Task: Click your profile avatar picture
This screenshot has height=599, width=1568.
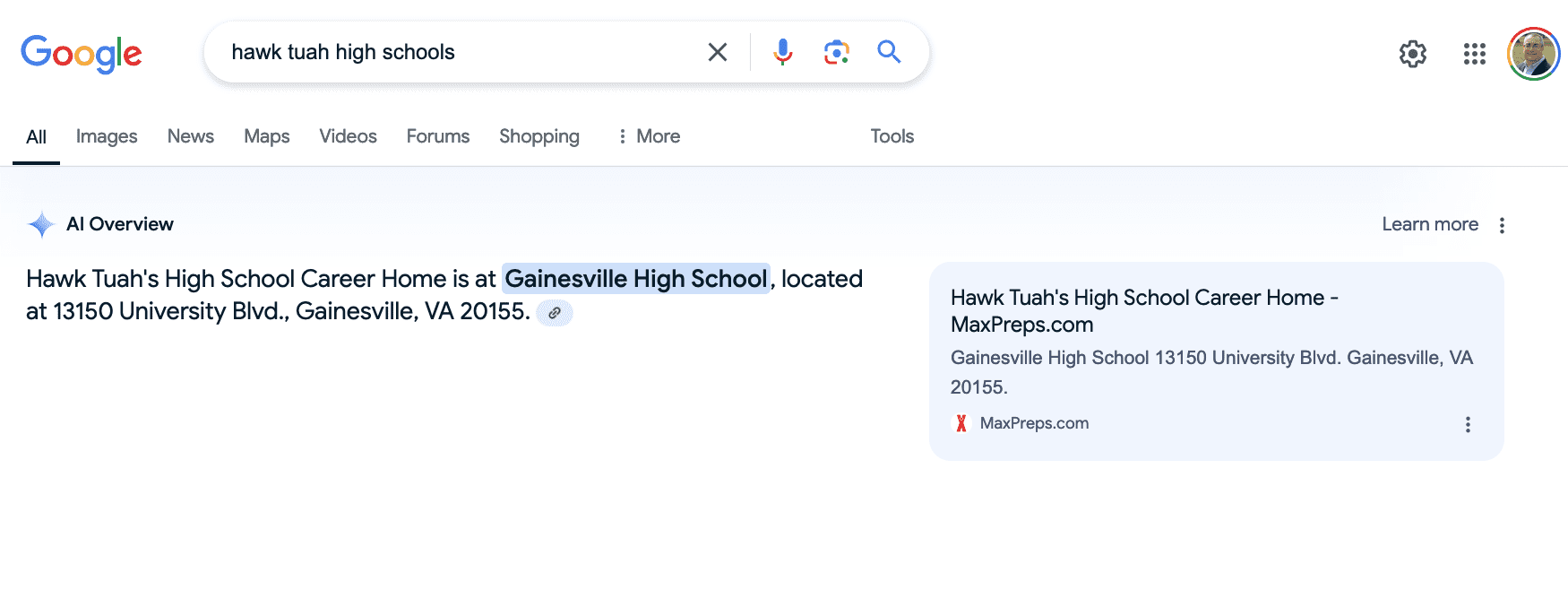Action: pyautogui.click(x=1533, y=54)
